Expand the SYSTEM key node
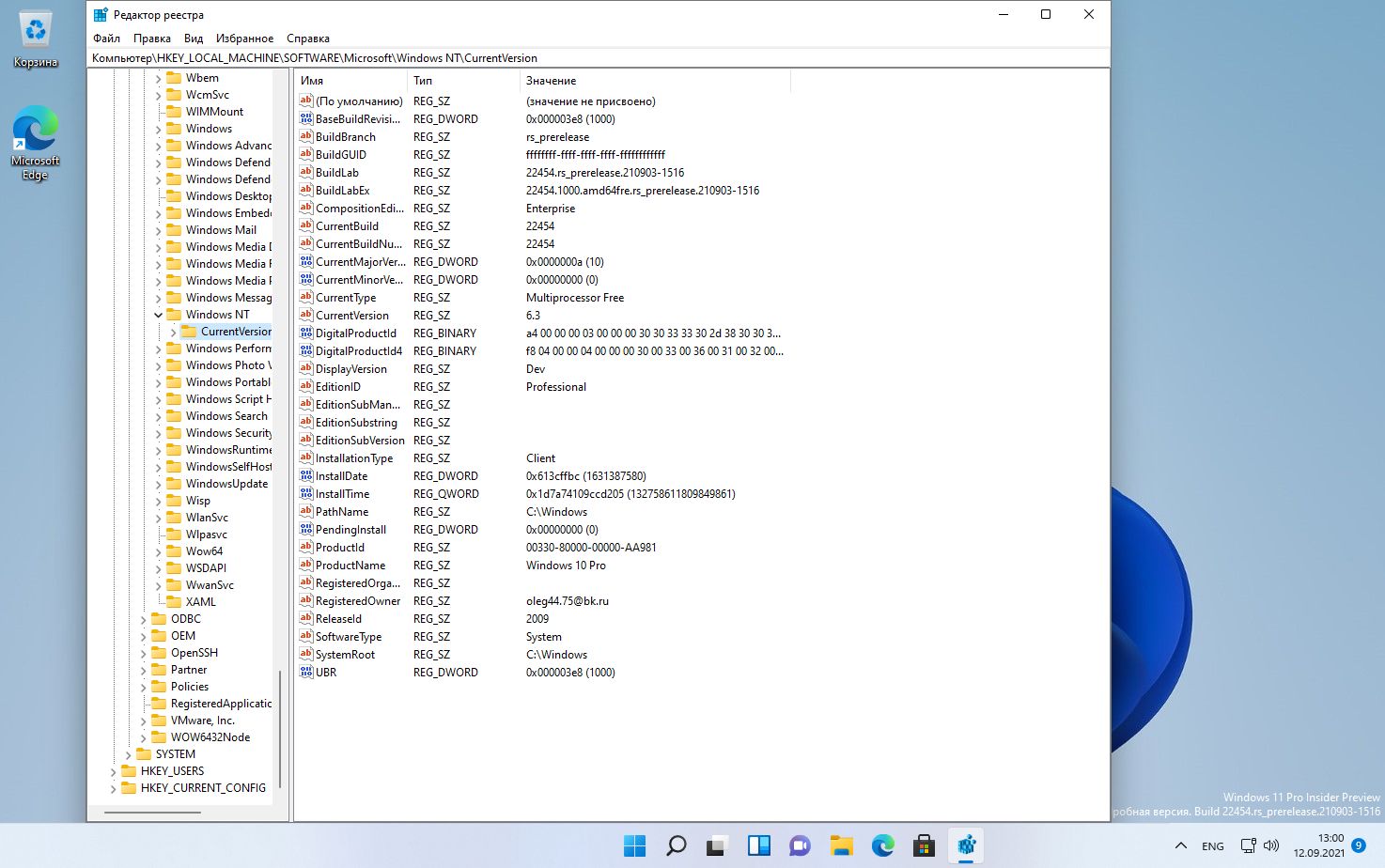This screenshot has width=1385, height=868. point(128,754)
